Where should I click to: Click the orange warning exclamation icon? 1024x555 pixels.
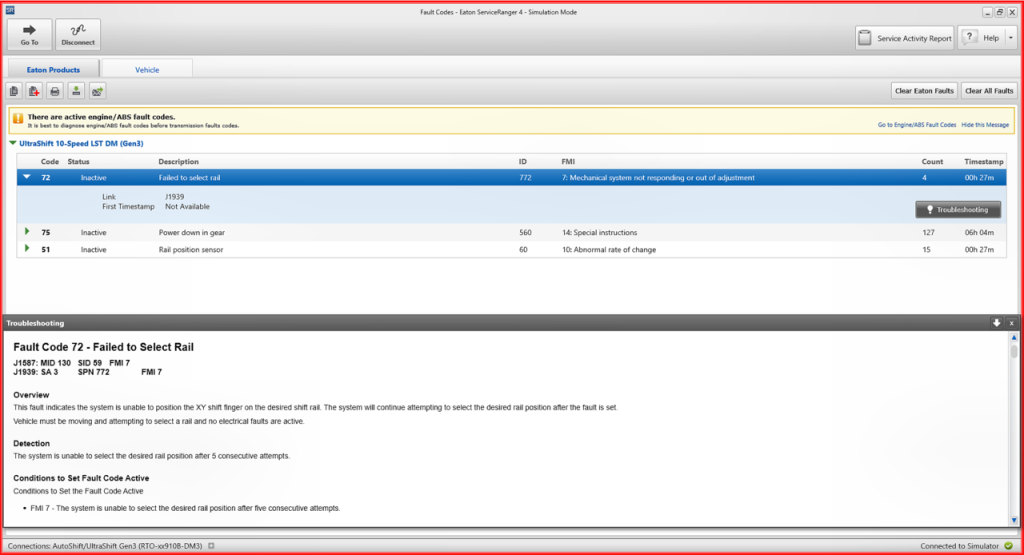18,119
